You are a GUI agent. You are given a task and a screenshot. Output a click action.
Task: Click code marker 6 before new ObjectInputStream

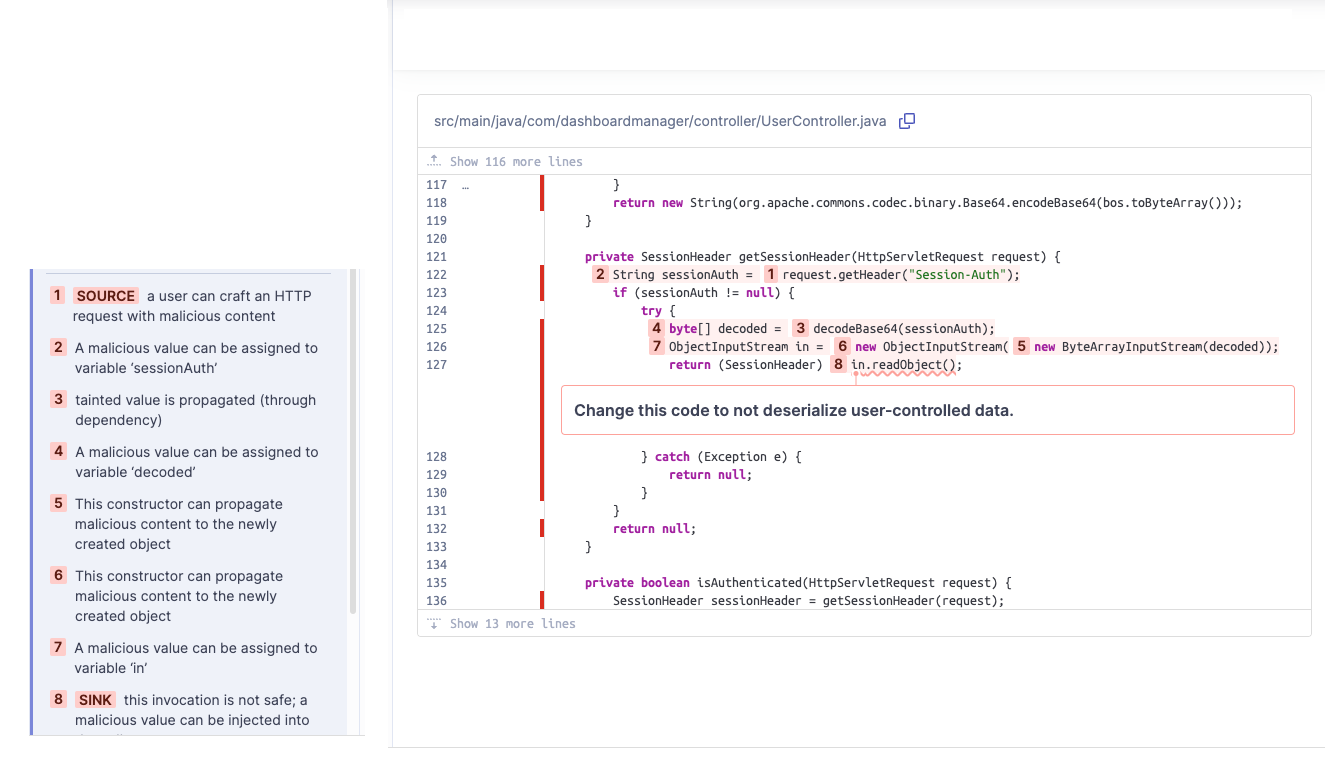[843, 346]
